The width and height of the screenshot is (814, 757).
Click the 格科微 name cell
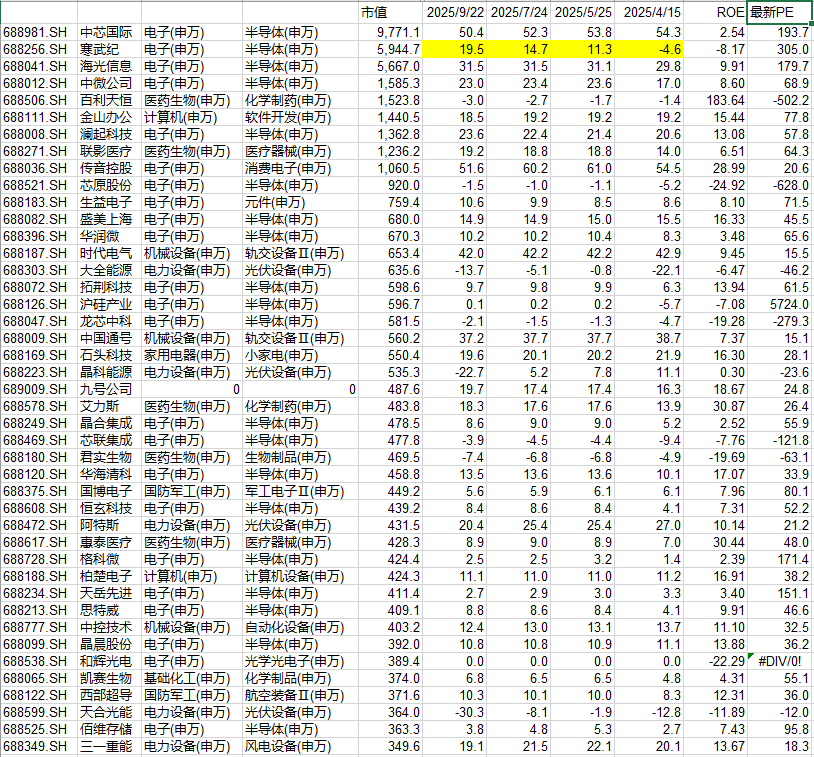tap(109, 560)
